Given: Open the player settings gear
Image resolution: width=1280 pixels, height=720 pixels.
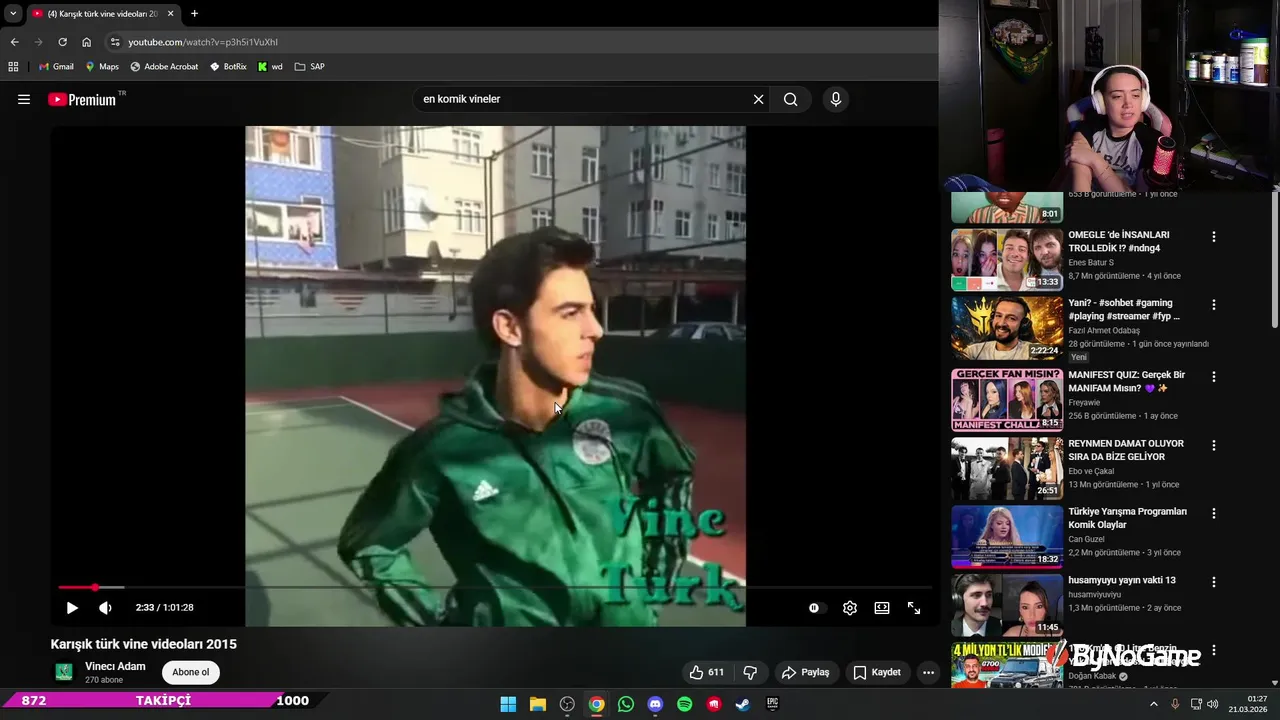Looking at the screenshot, I should tap(849, 608).
